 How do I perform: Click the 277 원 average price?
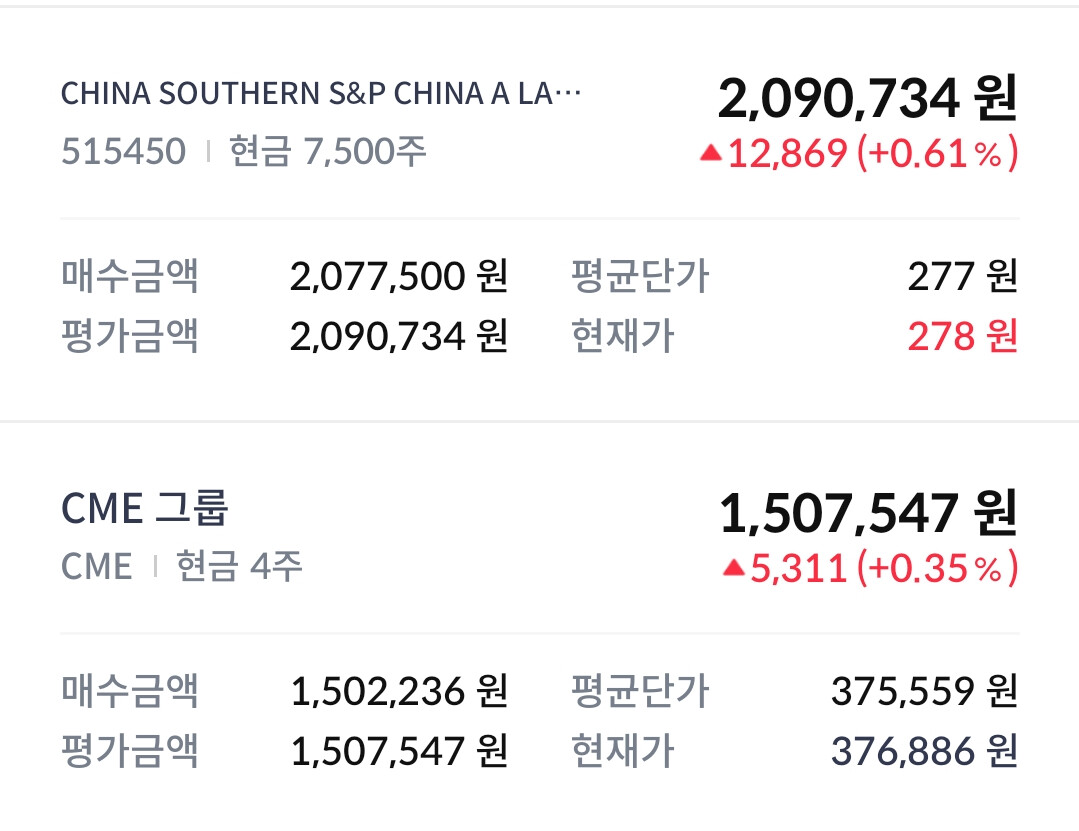point(962,276)
